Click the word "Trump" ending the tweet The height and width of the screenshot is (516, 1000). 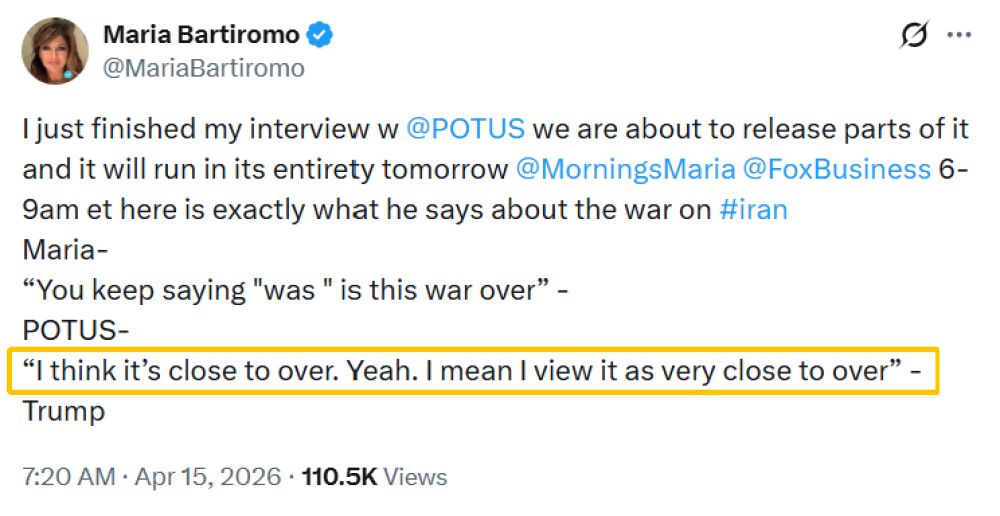(63, 411)
